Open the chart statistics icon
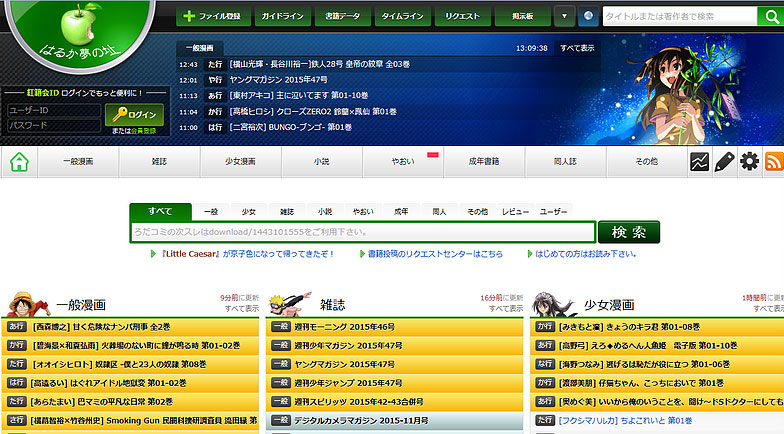 point(699,162)
